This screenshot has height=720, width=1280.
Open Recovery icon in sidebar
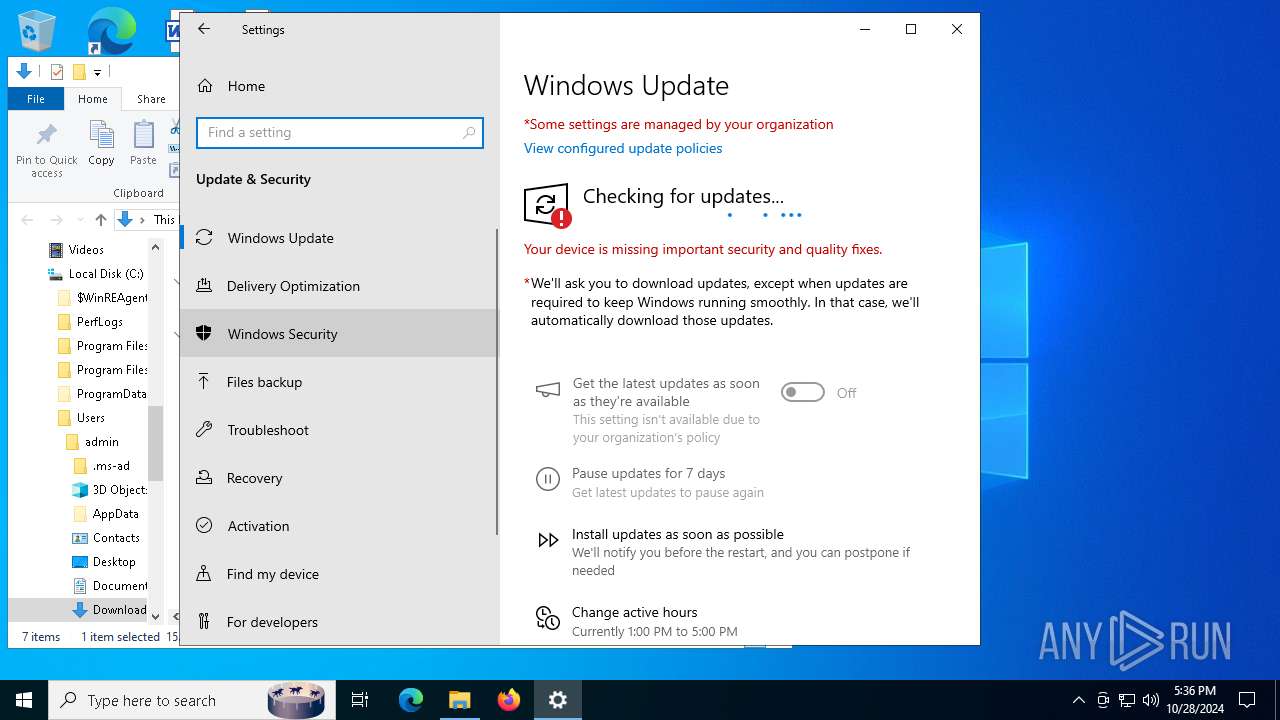tap(204, 478)
